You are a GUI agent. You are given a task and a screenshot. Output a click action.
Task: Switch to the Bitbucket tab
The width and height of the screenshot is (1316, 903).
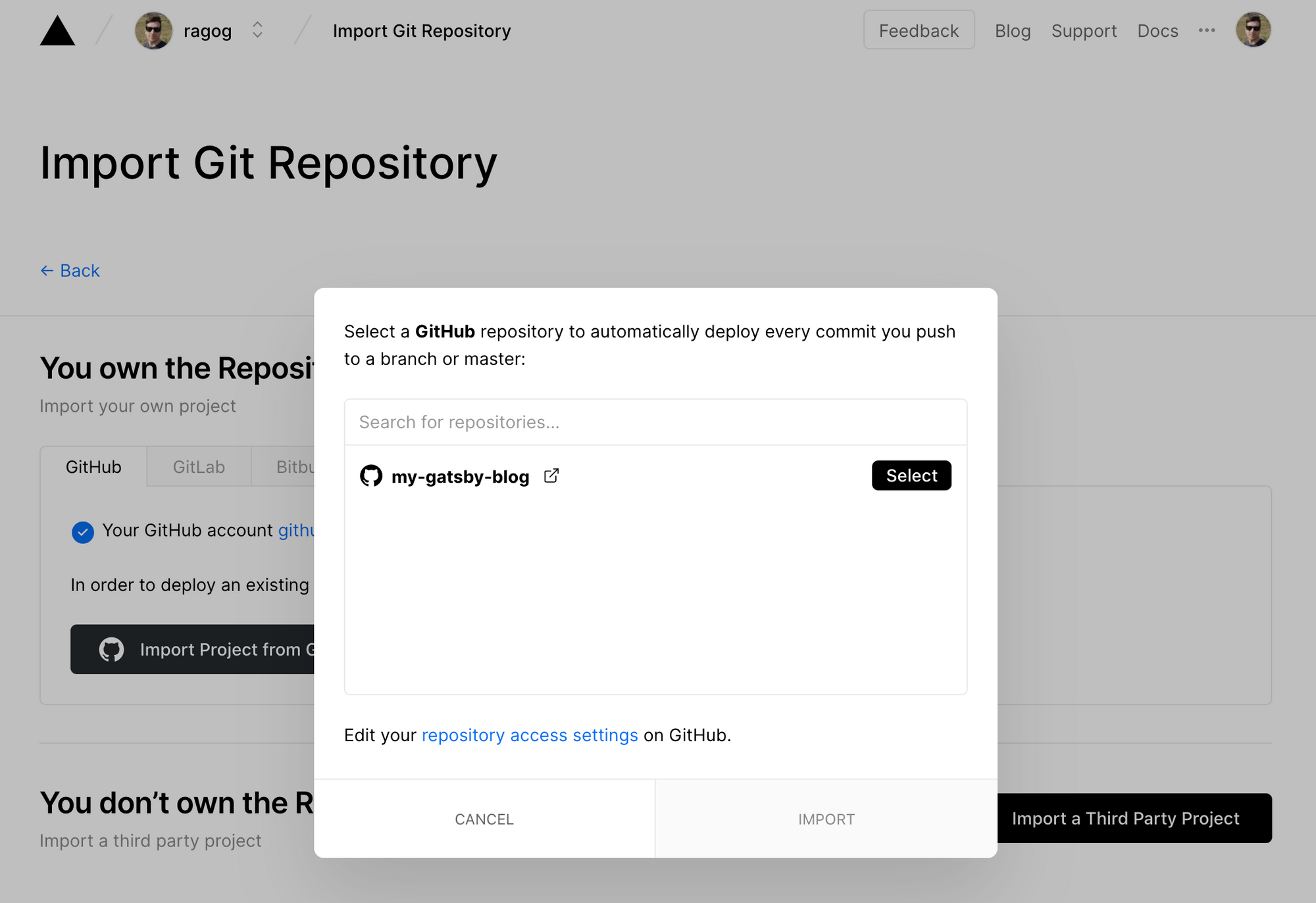coord(296,466)
